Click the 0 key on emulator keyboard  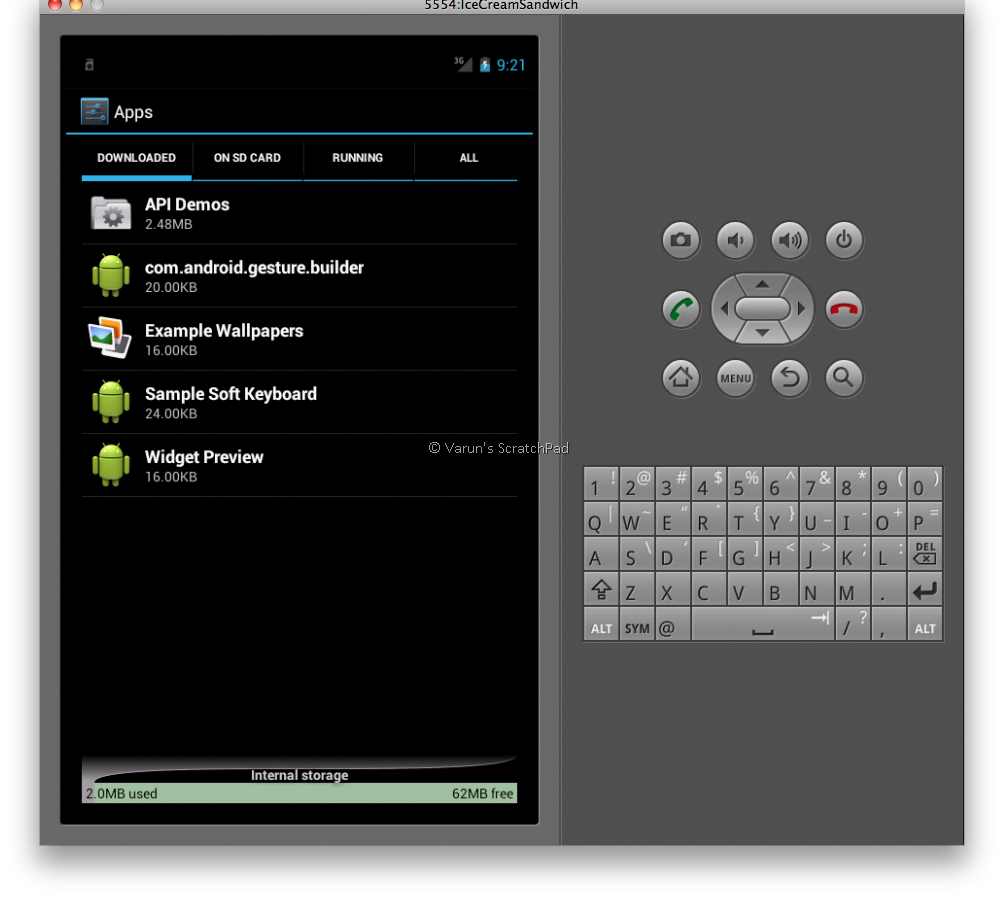tap(925, 484)
